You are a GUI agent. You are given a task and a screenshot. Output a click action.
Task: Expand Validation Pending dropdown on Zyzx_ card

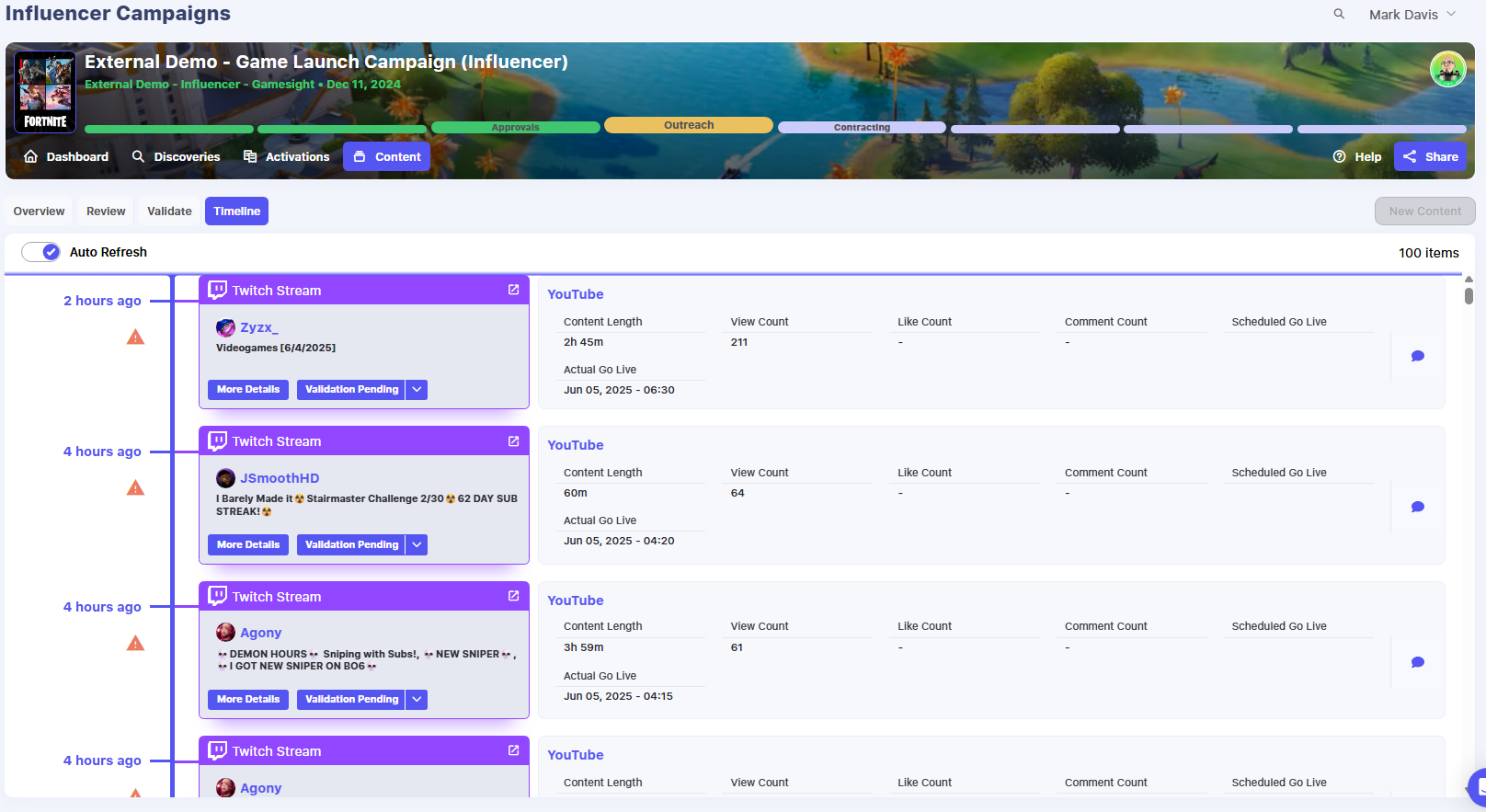417,389
